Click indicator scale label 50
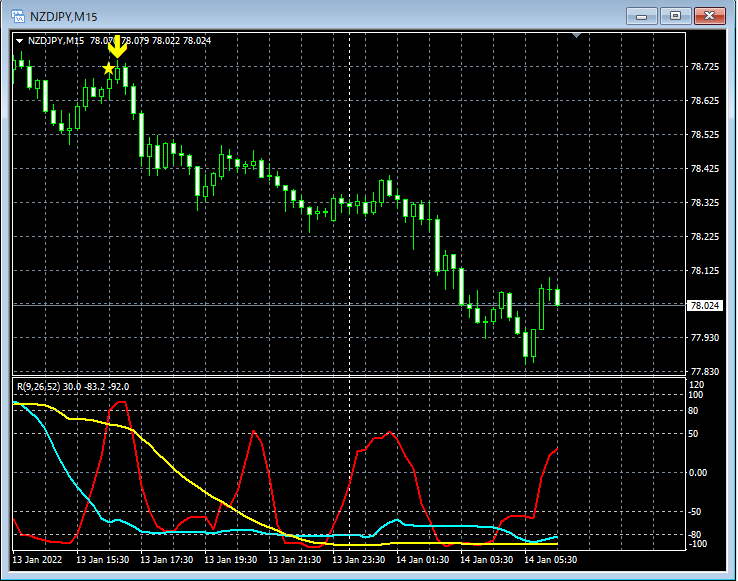 click(693, 434)
